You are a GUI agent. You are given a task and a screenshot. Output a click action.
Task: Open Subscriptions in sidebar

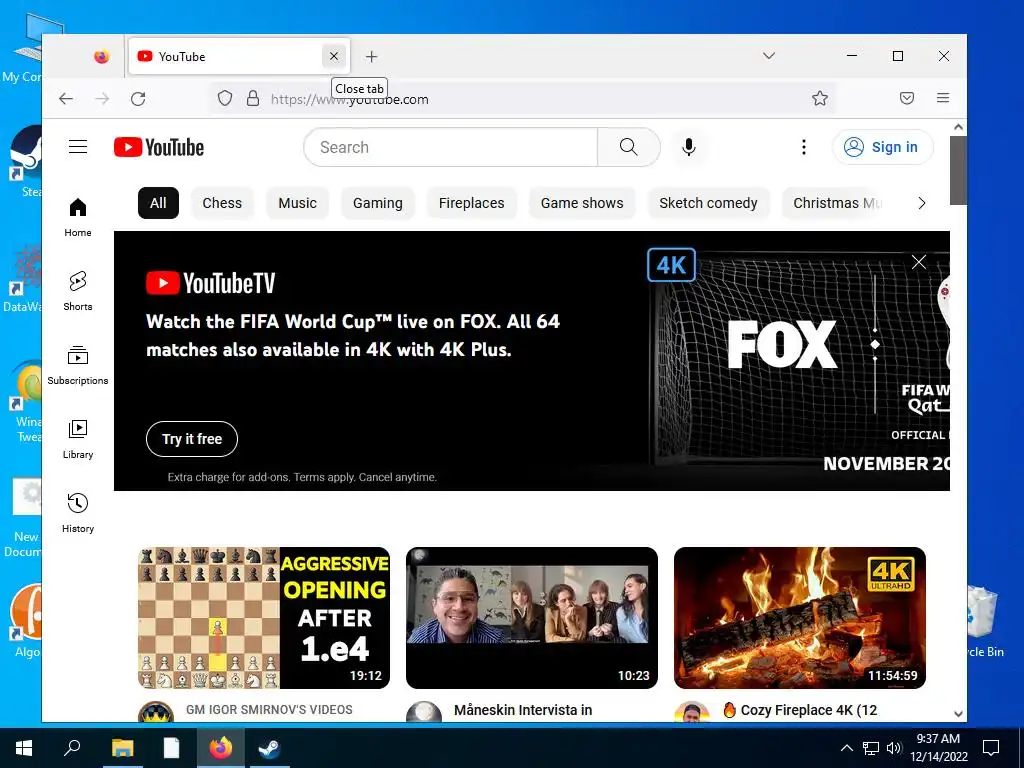[x=78, y=365]
